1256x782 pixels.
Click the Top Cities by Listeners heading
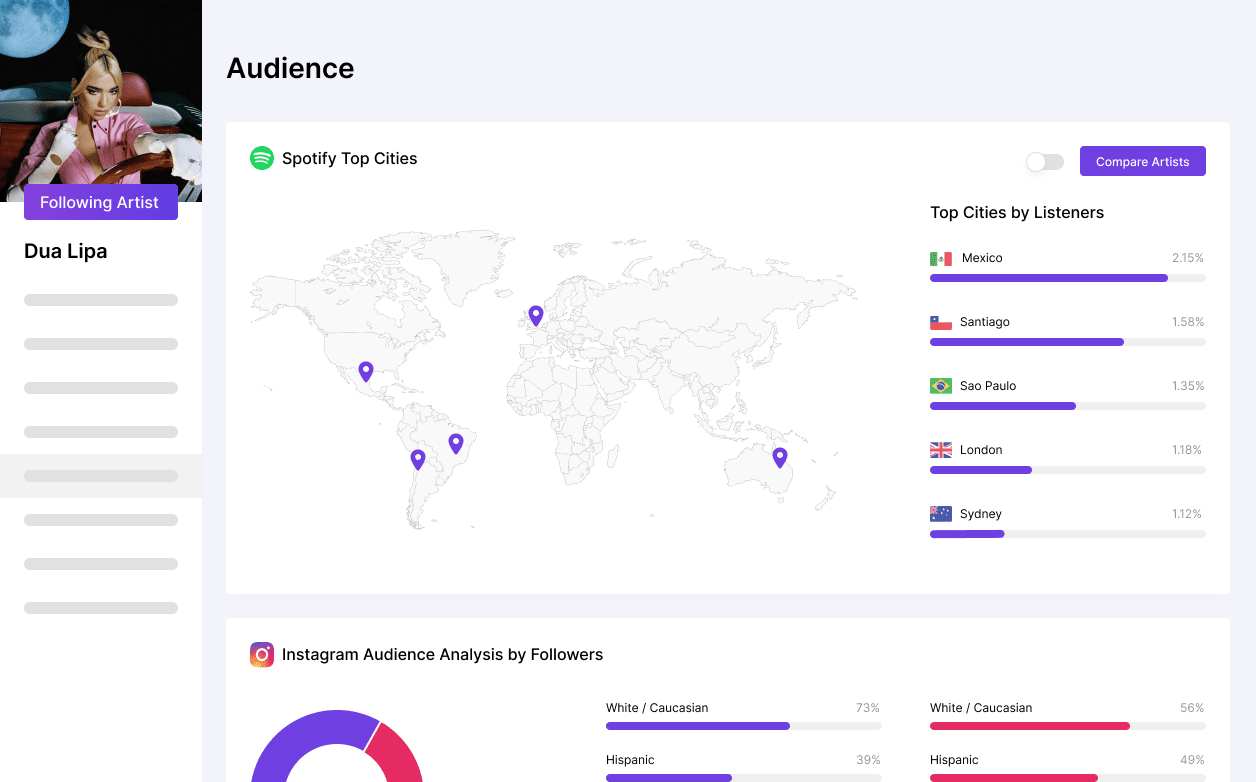tap(1017, 212)
